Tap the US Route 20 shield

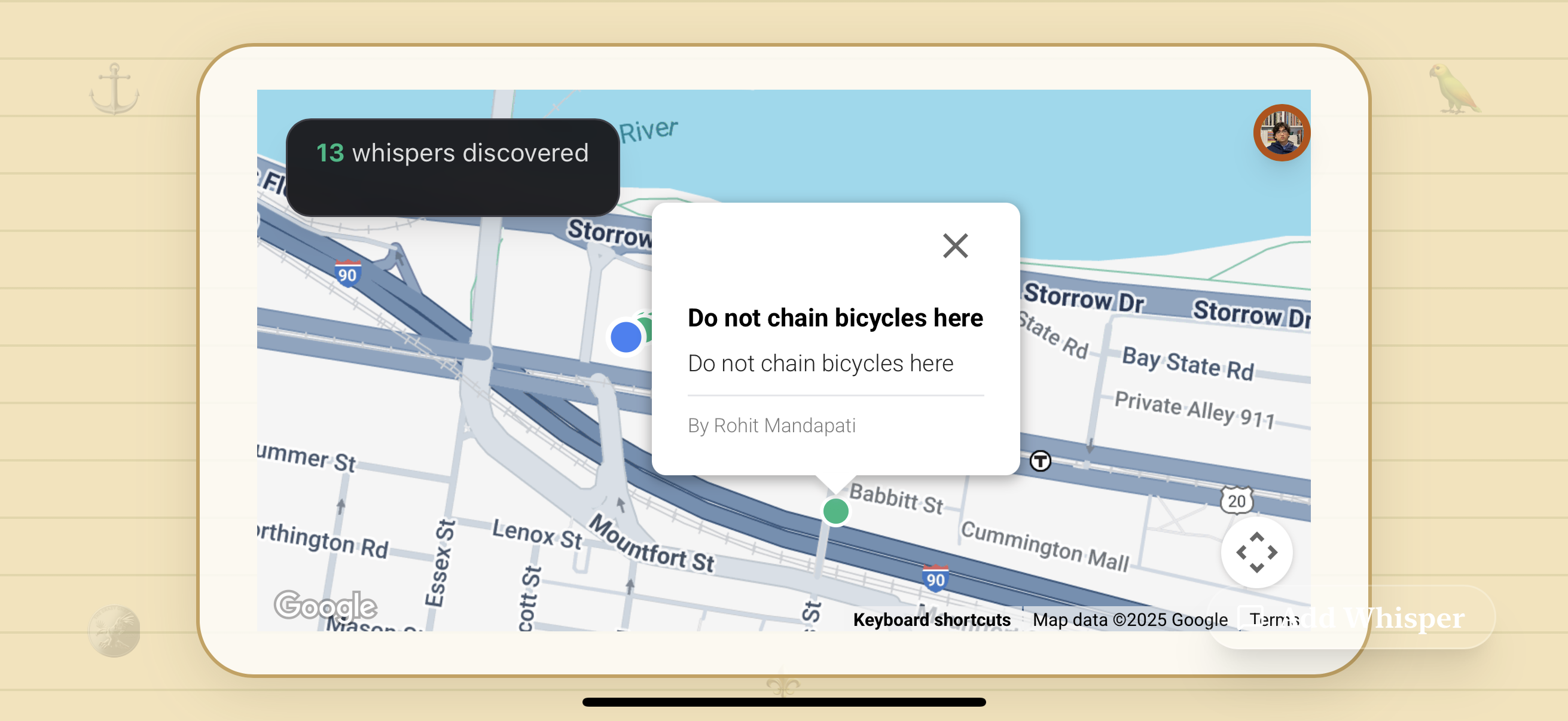(x=1236, y=501)
